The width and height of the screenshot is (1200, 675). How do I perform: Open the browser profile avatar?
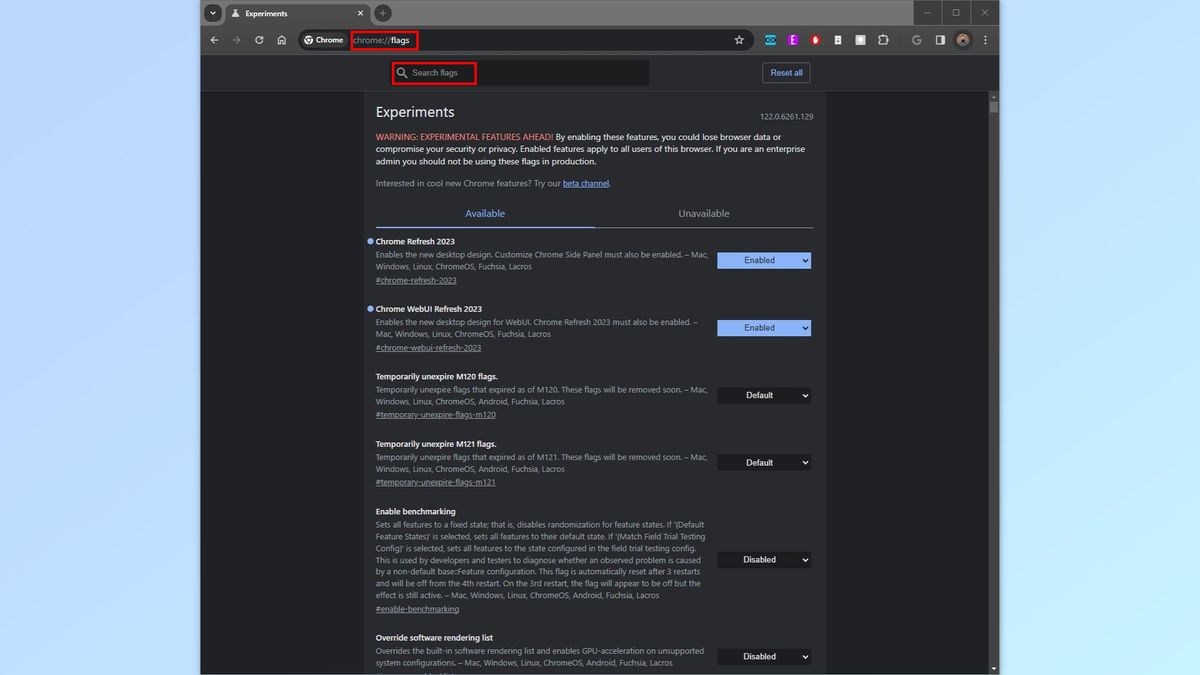tap(962, 40)
